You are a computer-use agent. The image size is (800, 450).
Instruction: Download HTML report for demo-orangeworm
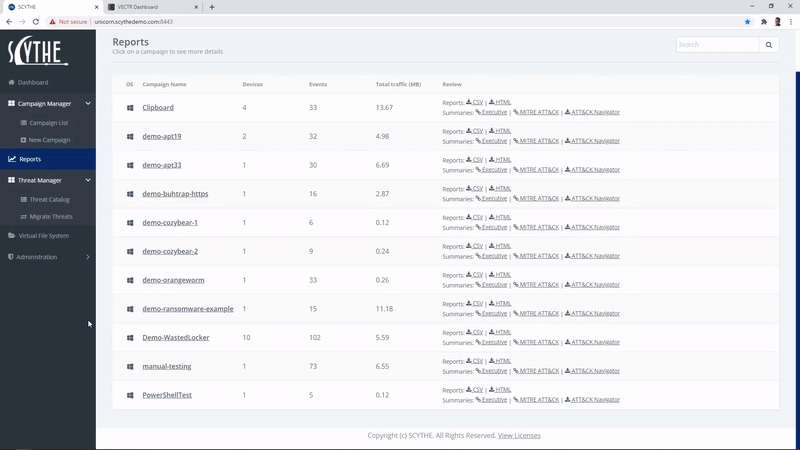500,275
